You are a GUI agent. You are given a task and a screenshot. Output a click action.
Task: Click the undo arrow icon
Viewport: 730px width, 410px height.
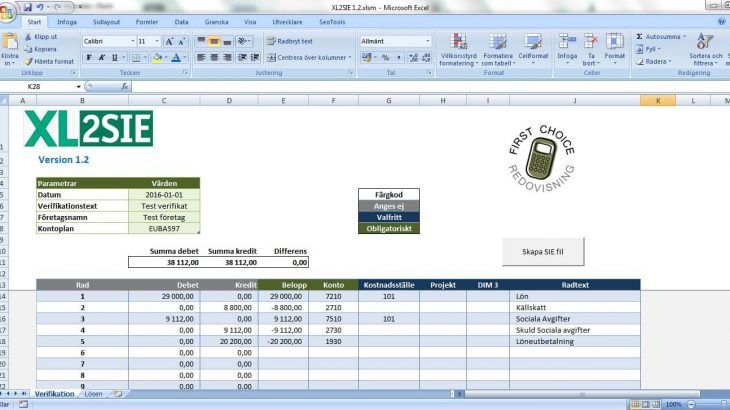pyautogui.click(x=41, y=7)
